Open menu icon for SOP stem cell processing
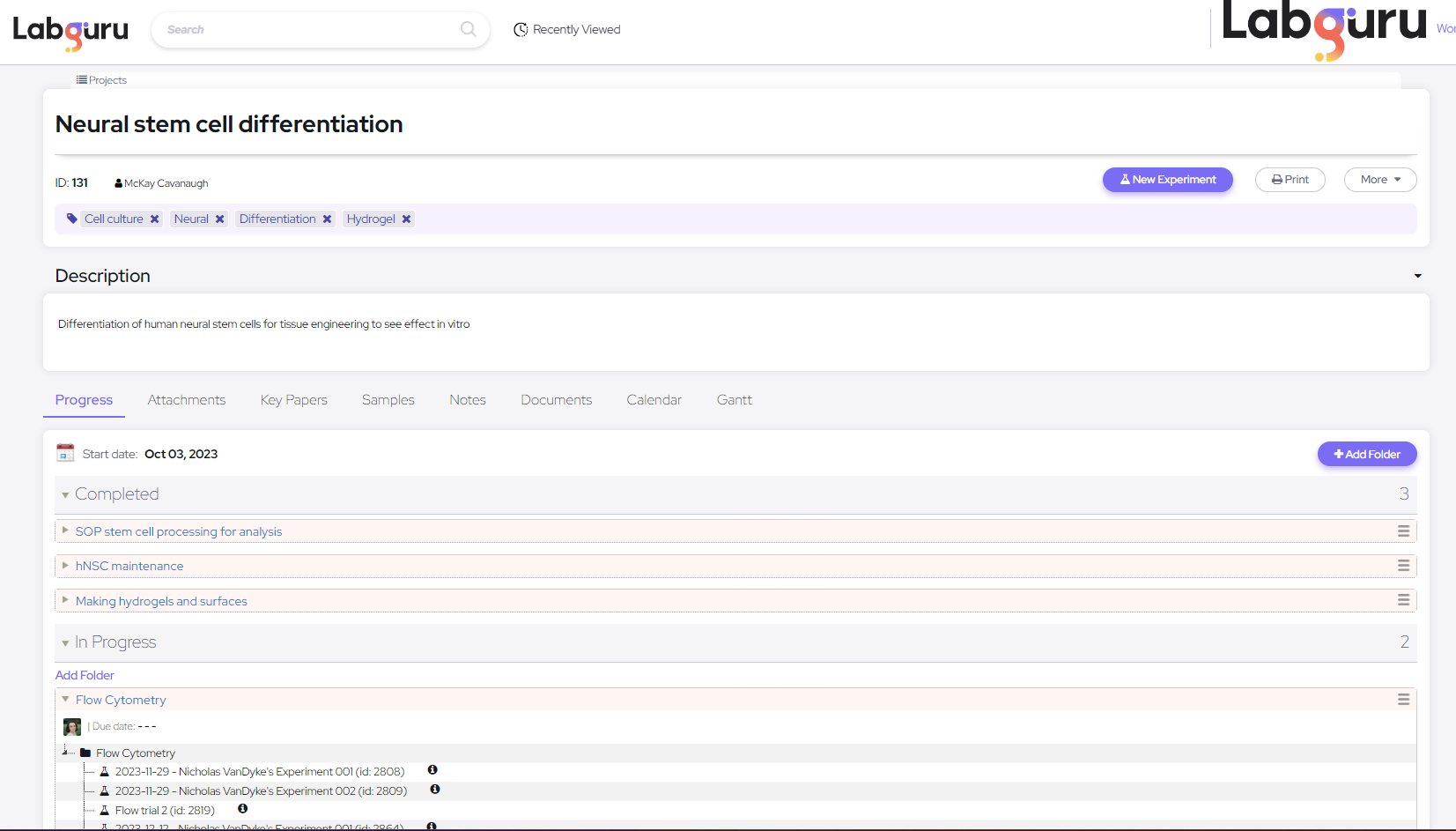The height and width of the screenshot is (831, 1456). (x=1403, y=531)
